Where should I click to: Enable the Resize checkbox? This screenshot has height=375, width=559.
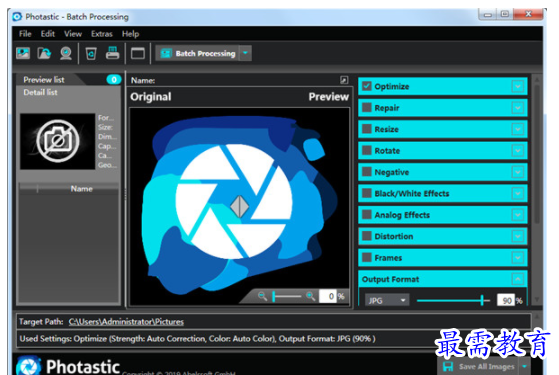[x=366, y=129]
